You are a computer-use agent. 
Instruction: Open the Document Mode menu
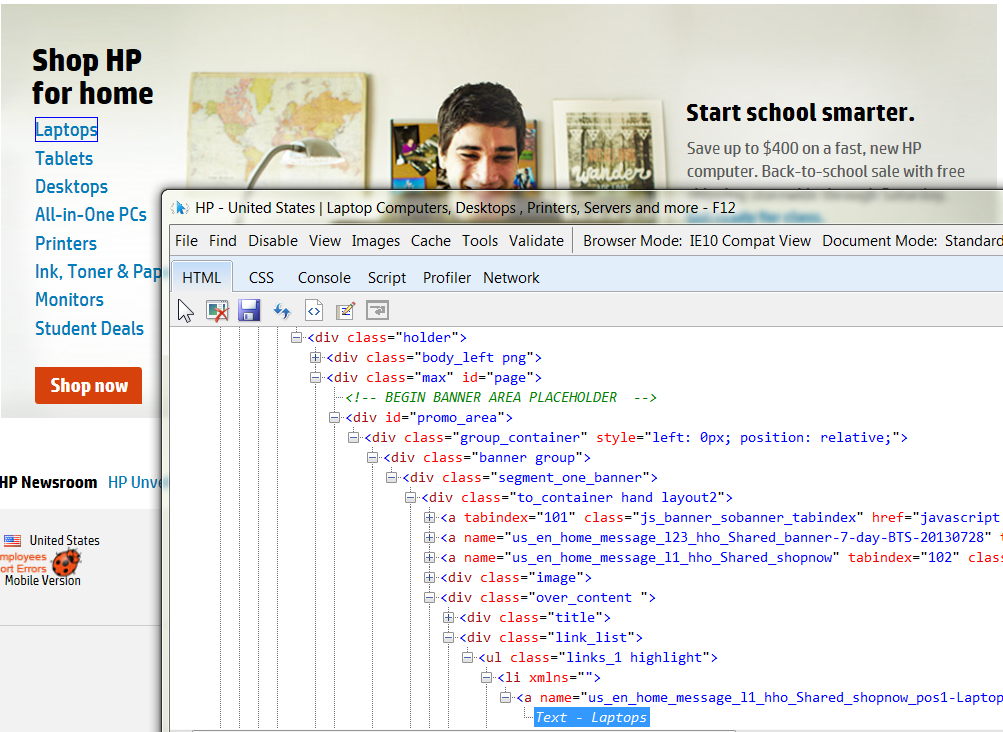click(912, 241)
